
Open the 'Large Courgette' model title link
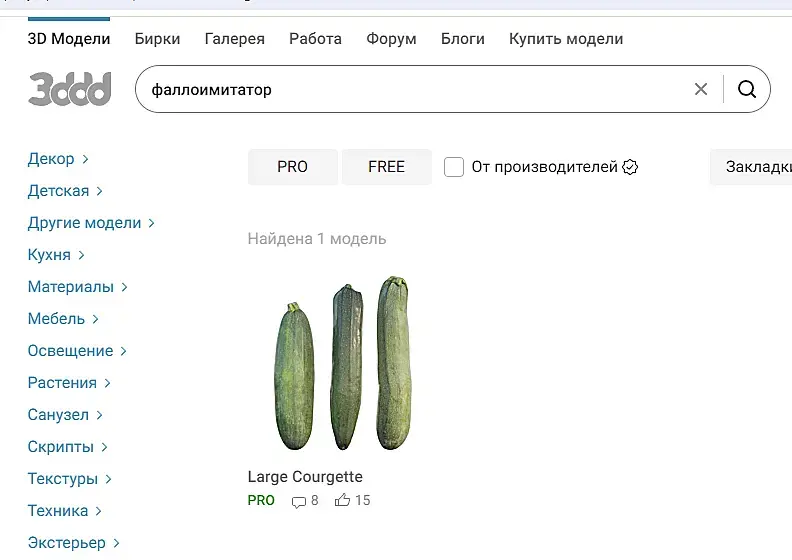[305, 477]
